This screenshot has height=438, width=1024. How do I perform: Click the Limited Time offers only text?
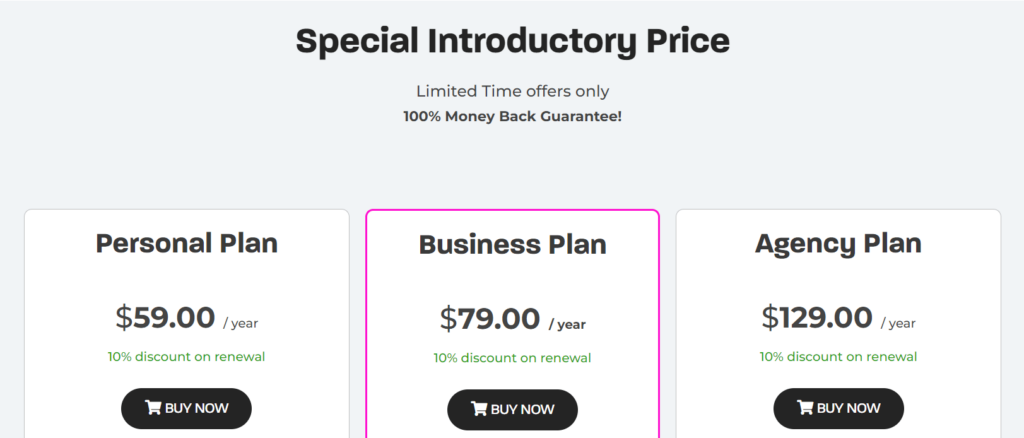point(513,91)
